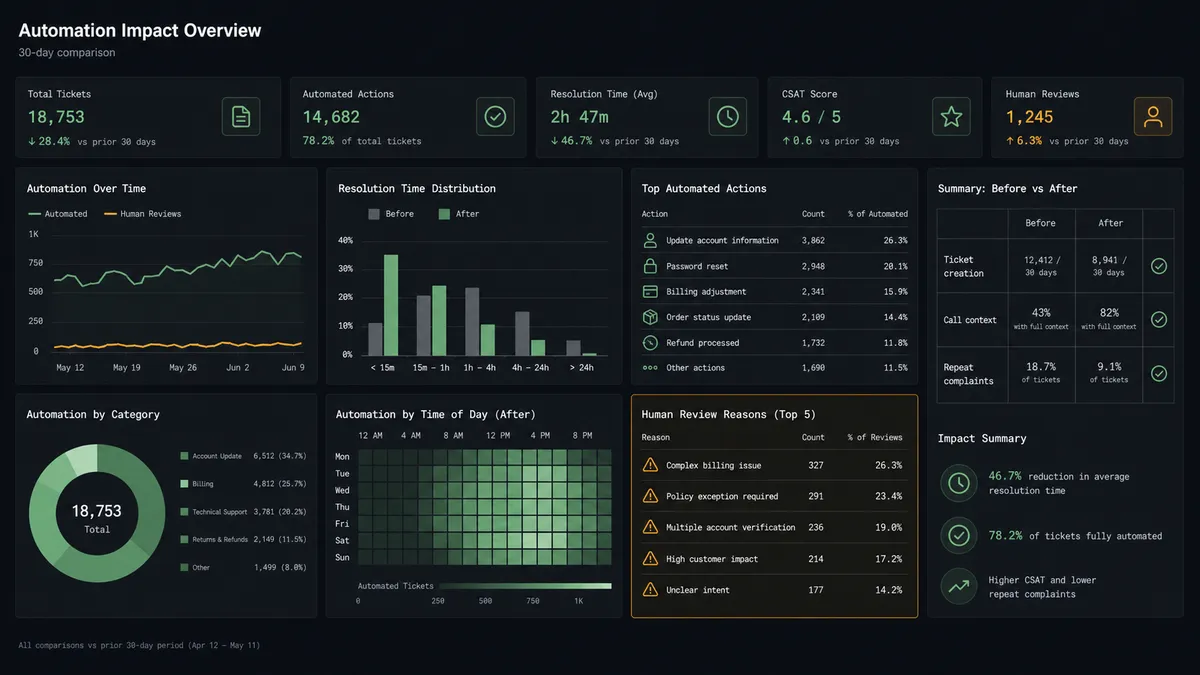Toggle the Before legend in Resolution Time Distribution
The image size is (1200, 675).
[391, 214]
